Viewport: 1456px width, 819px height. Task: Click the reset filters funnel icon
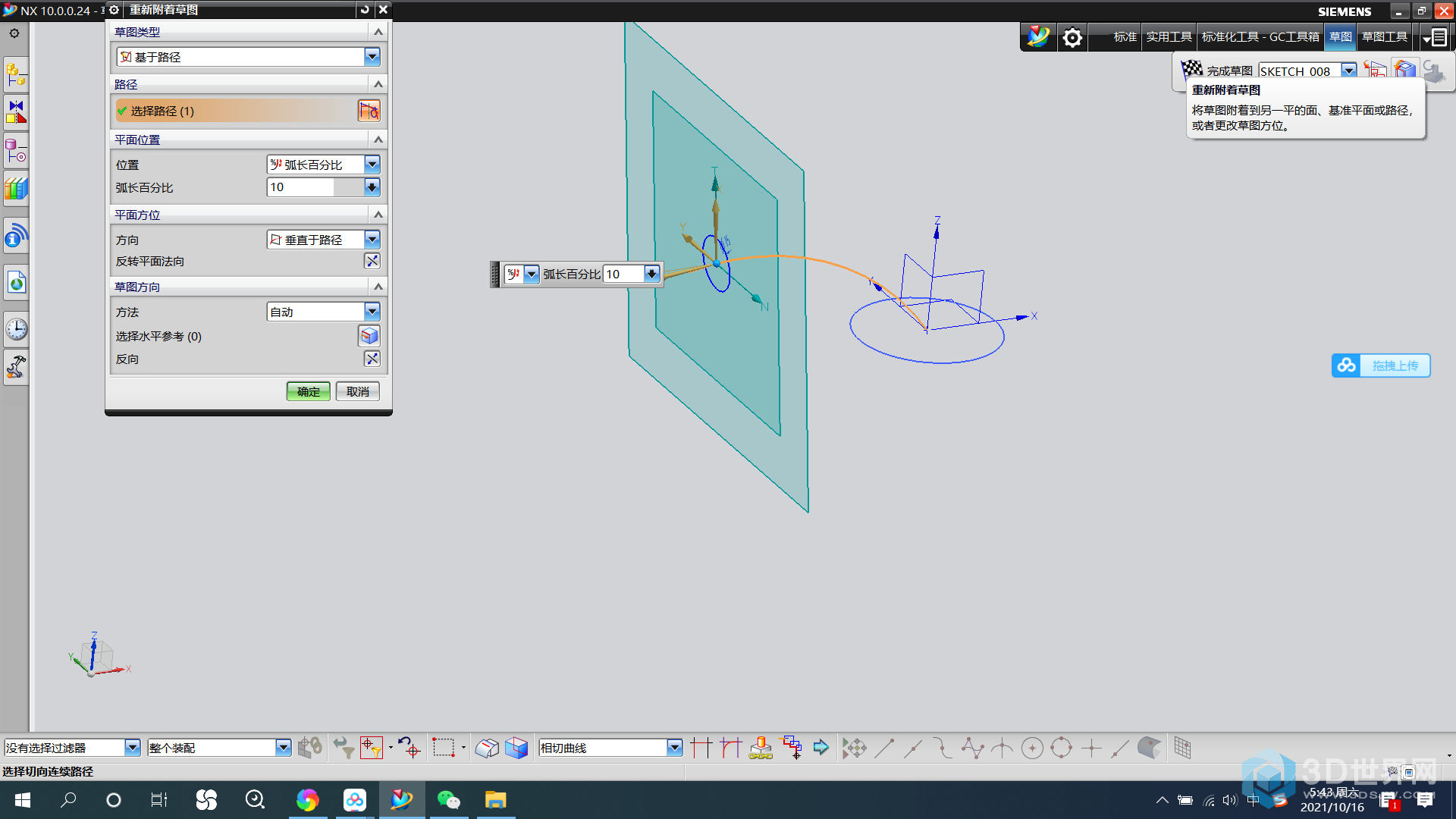coord(343,748)
